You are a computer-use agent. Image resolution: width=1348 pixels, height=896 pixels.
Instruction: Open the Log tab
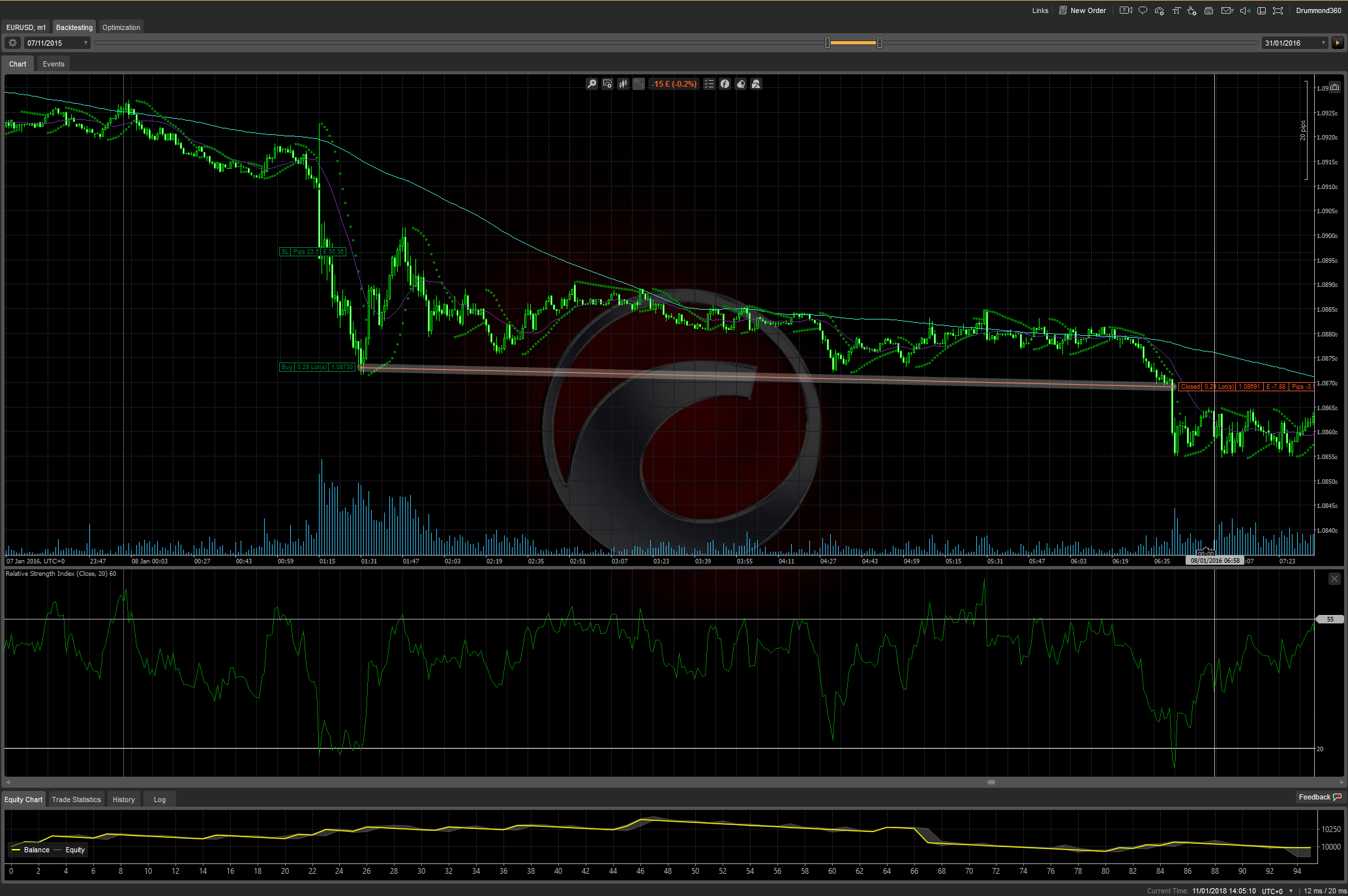click(160, 799)
